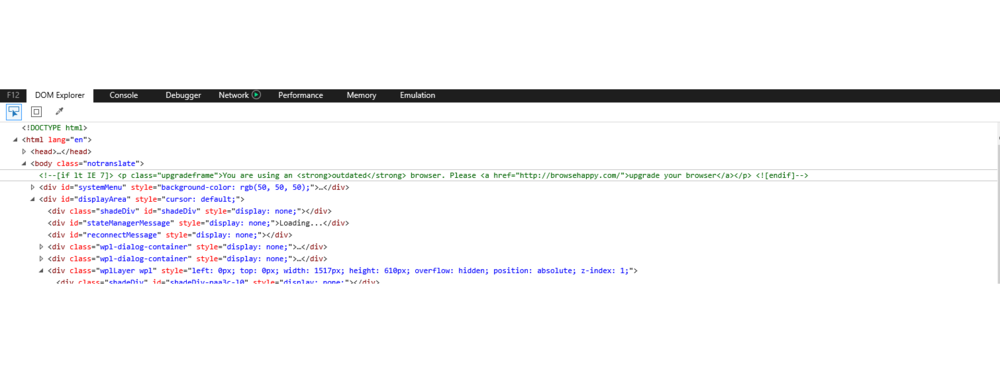Open the Network tab

click(233, 95)
